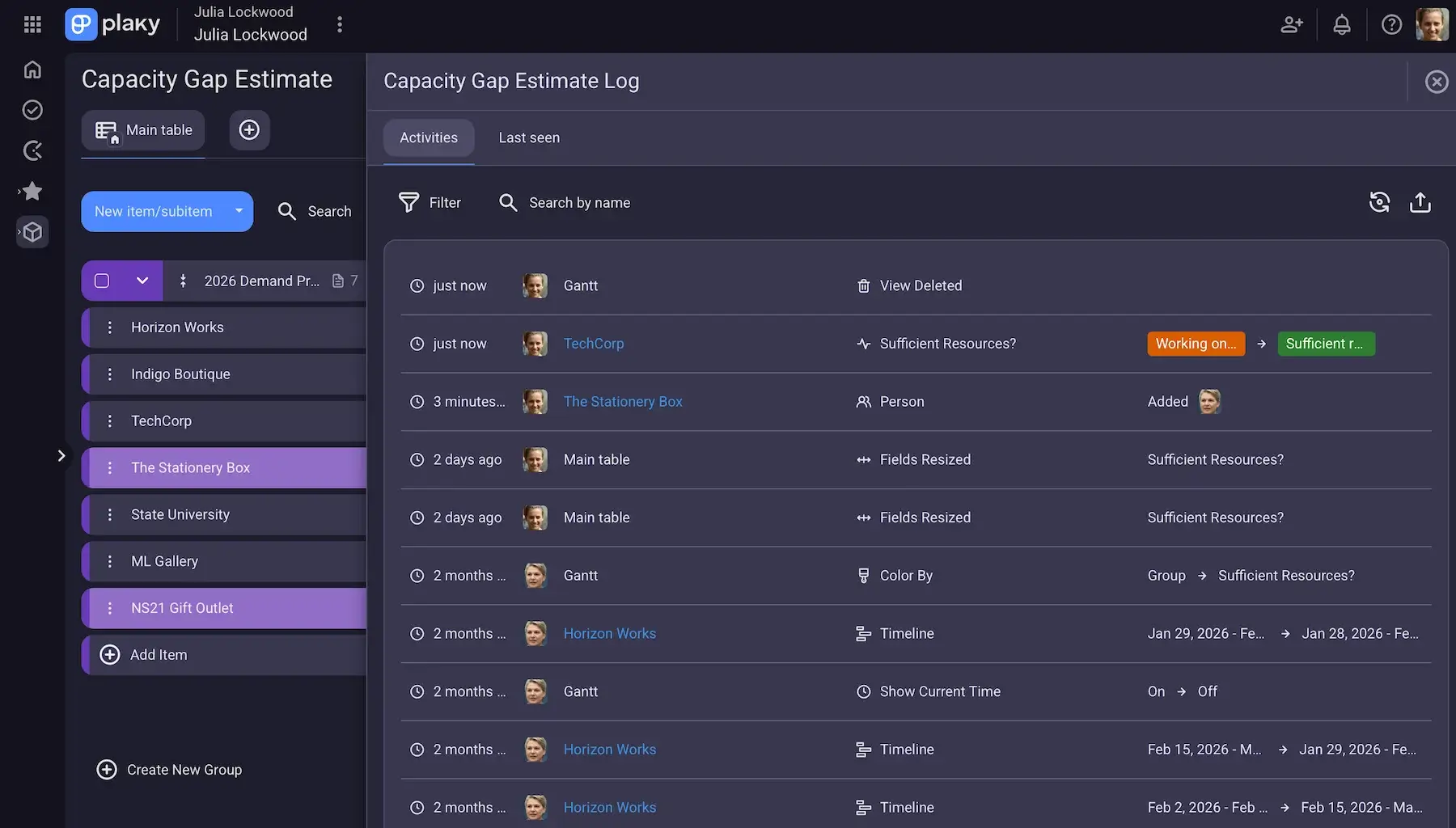Open State University row options dots
The width and height of the screenshot is (1456, 828).
click(x=110, y=515)
